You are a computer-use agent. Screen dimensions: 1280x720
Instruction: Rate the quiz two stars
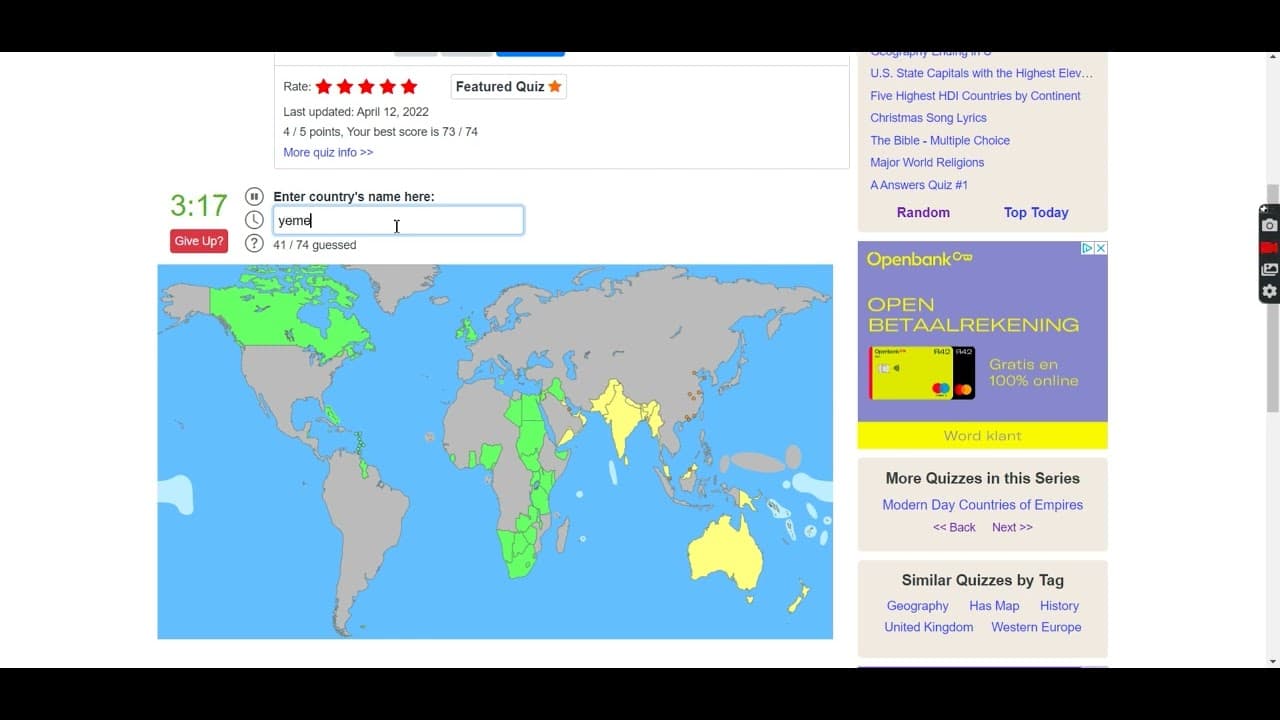345,87
